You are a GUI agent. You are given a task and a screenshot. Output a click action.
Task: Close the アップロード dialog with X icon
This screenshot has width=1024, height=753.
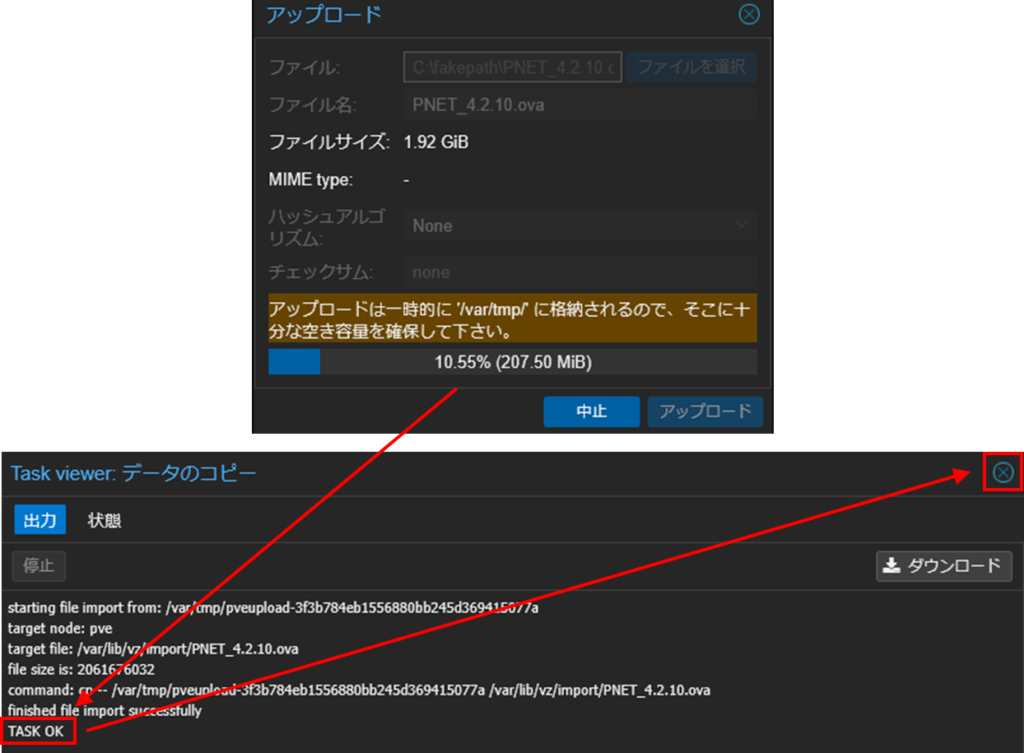pos(748,15)
